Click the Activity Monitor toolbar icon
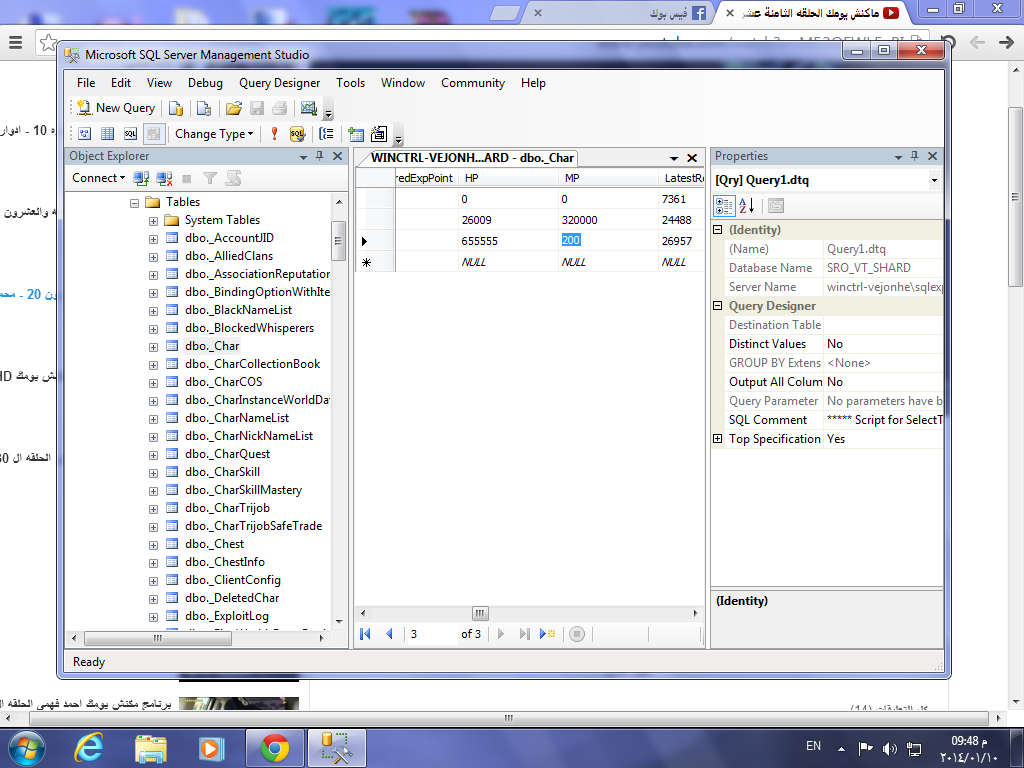 coord(309,108)
